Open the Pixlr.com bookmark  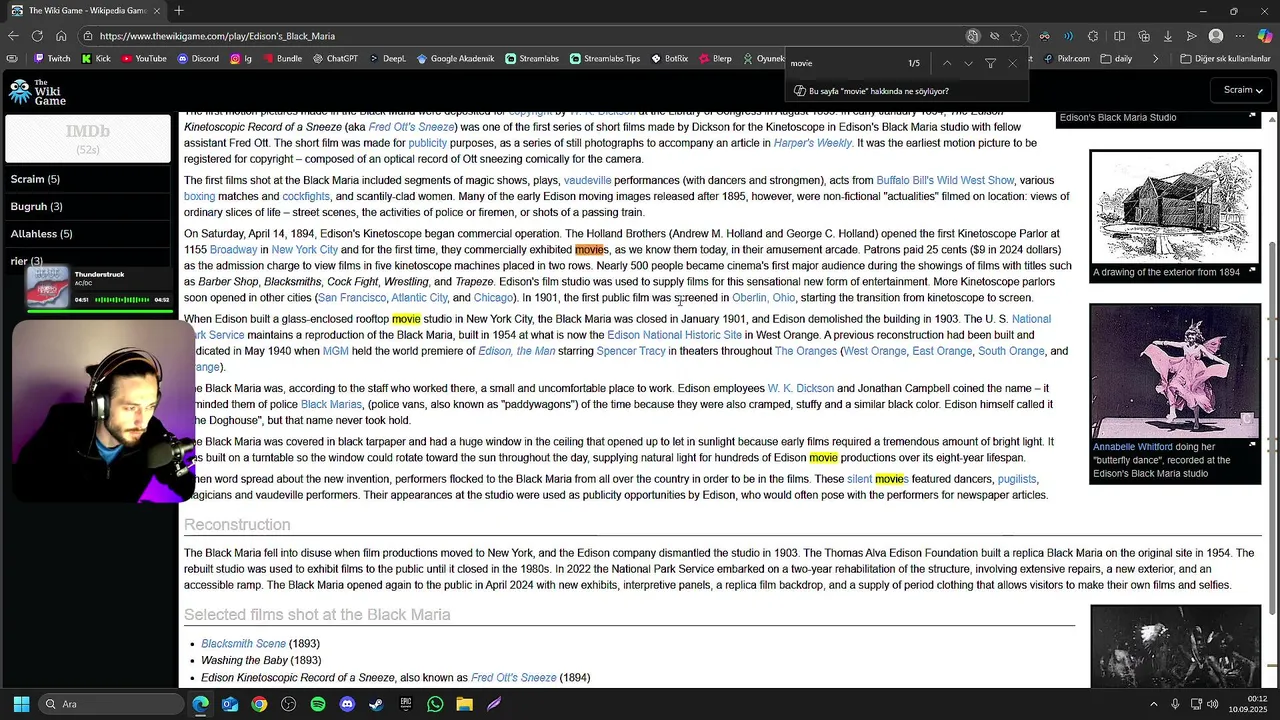coord(1066,59)
